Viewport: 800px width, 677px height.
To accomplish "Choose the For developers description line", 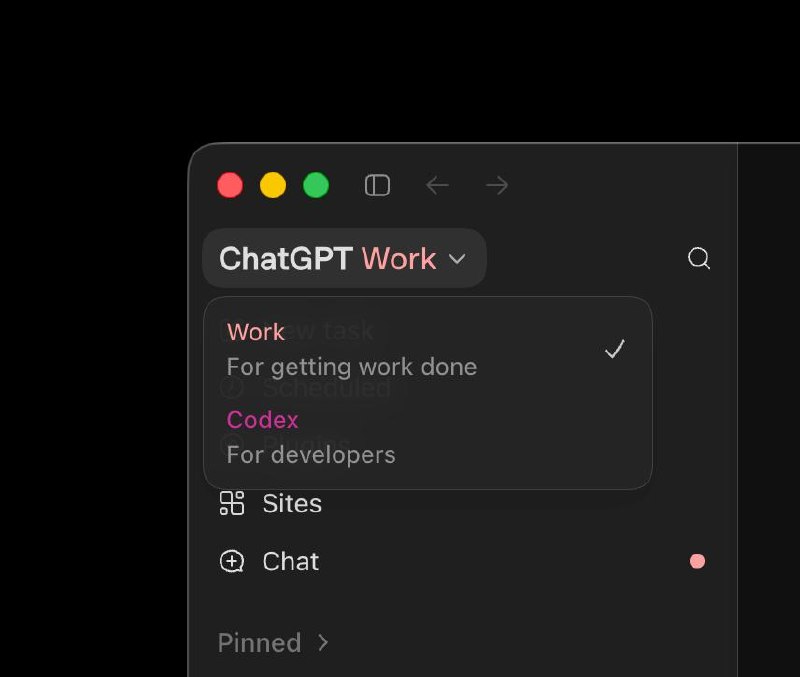I will tap(311, 455).
